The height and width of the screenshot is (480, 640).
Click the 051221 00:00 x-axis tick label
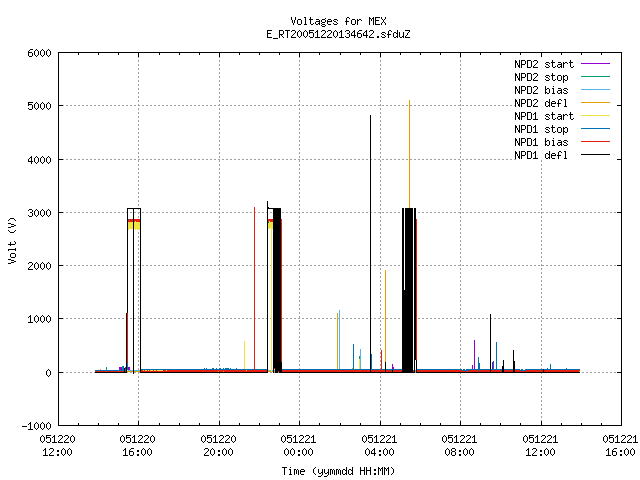(298, 446)
